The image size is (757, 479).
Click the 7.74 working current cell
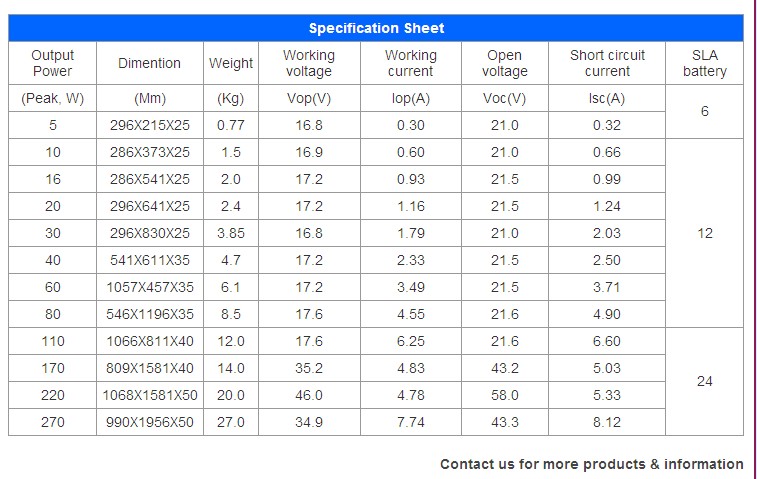(x=411, y=422)
